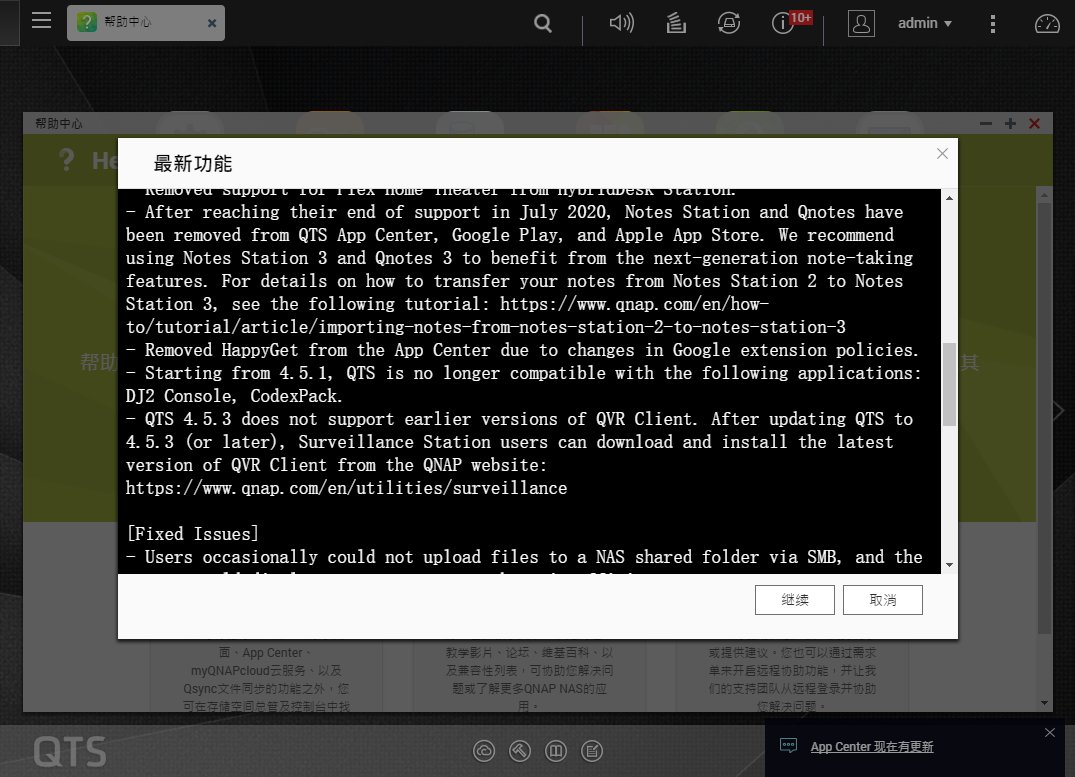Click scroll down arrow in release notes

(950, 565)
